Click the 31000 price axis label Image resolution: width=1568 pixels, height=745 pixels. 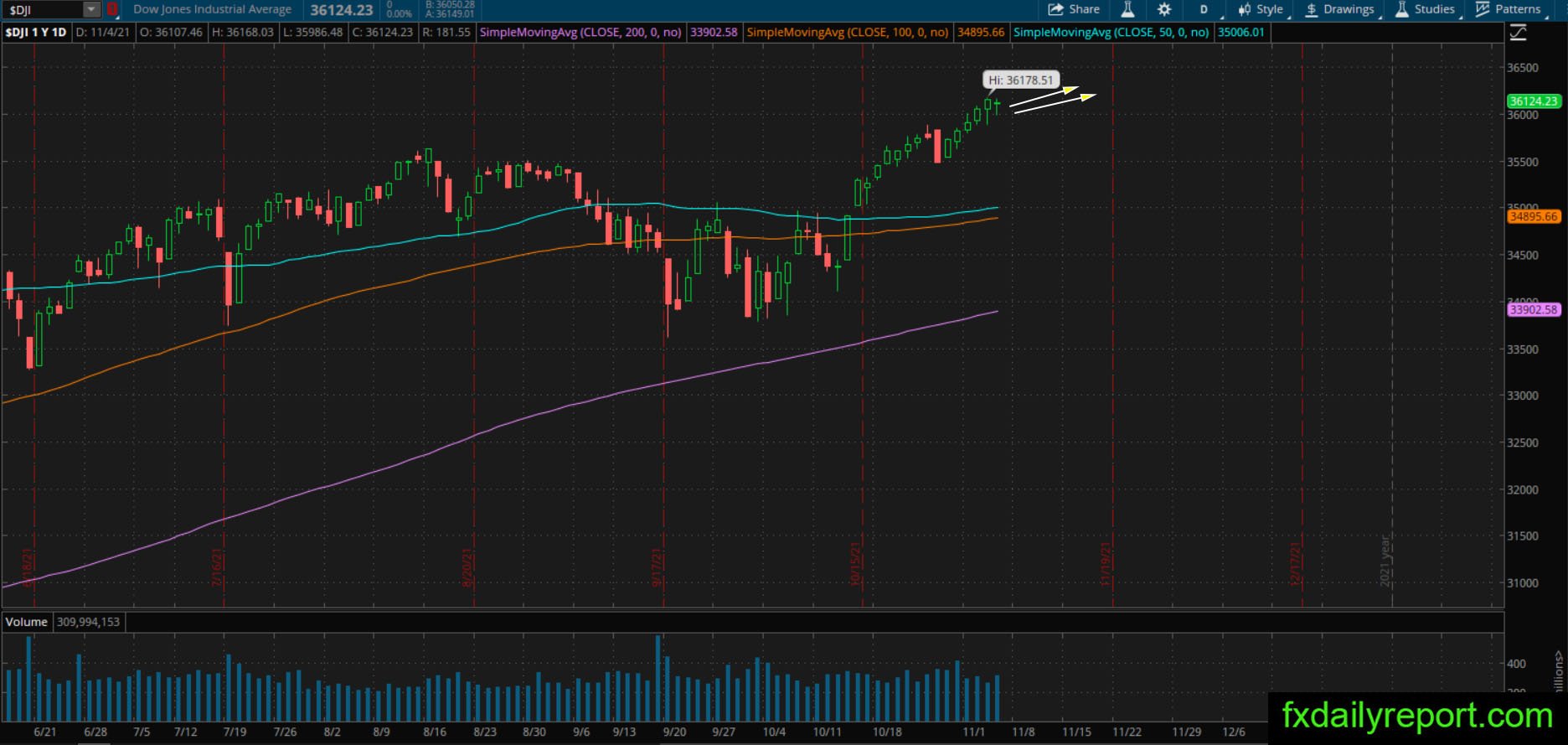(x=1523, y=583)
